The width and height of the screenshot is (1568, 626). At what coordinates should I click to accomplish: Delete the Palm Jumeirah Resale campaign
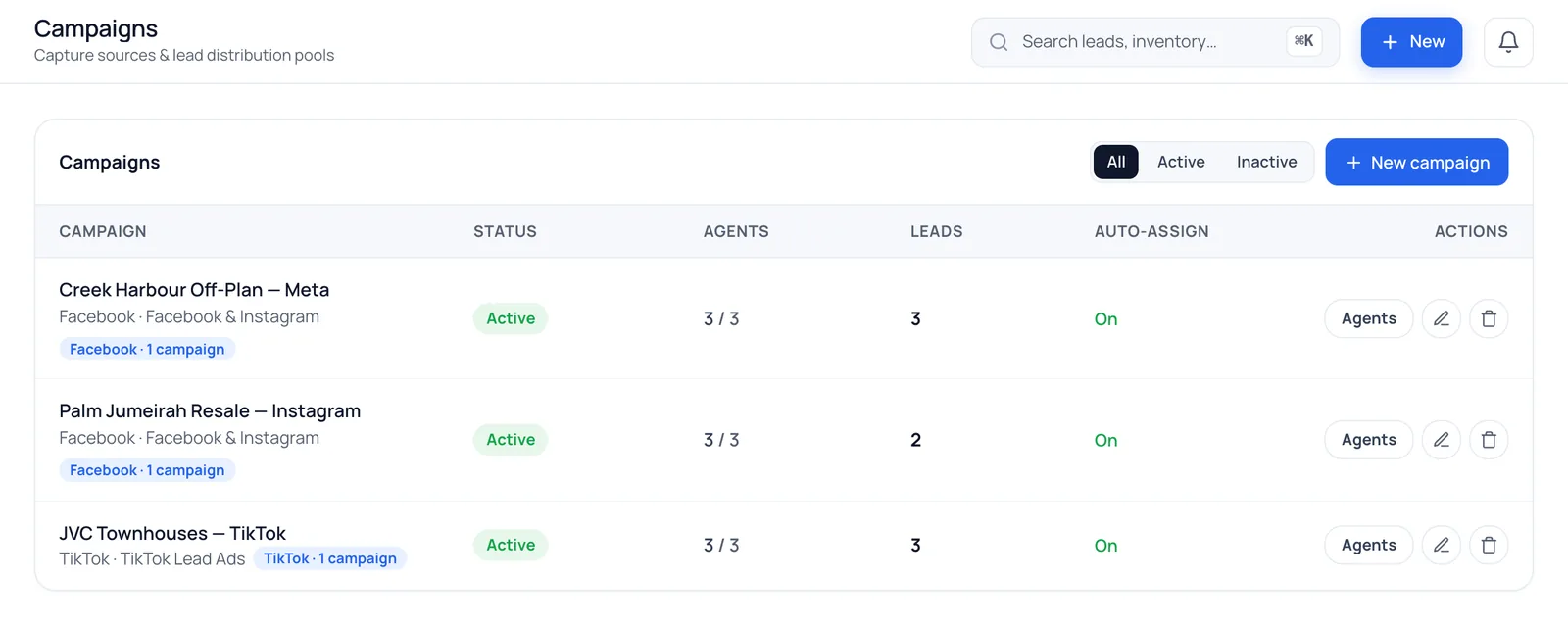pos(1489,440)
